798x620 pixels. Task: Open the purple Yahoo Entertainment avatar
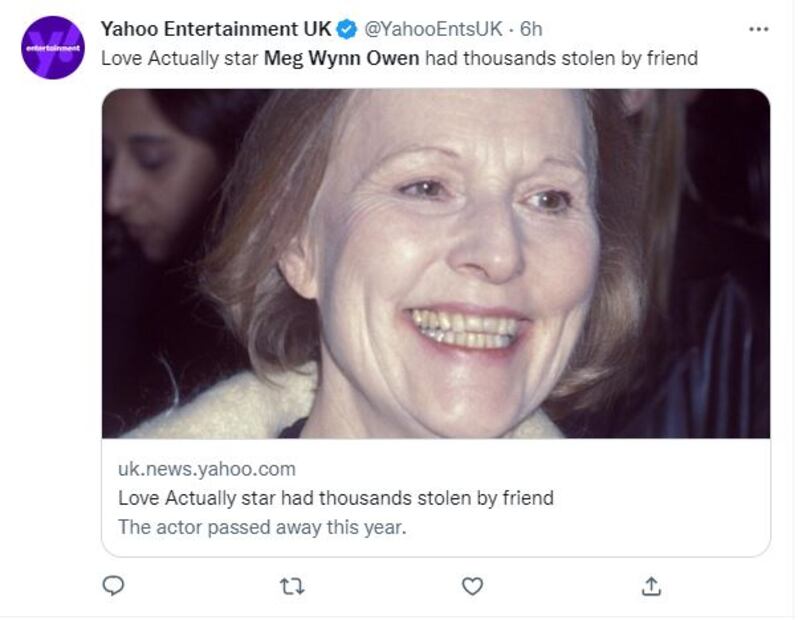point(53,47)
